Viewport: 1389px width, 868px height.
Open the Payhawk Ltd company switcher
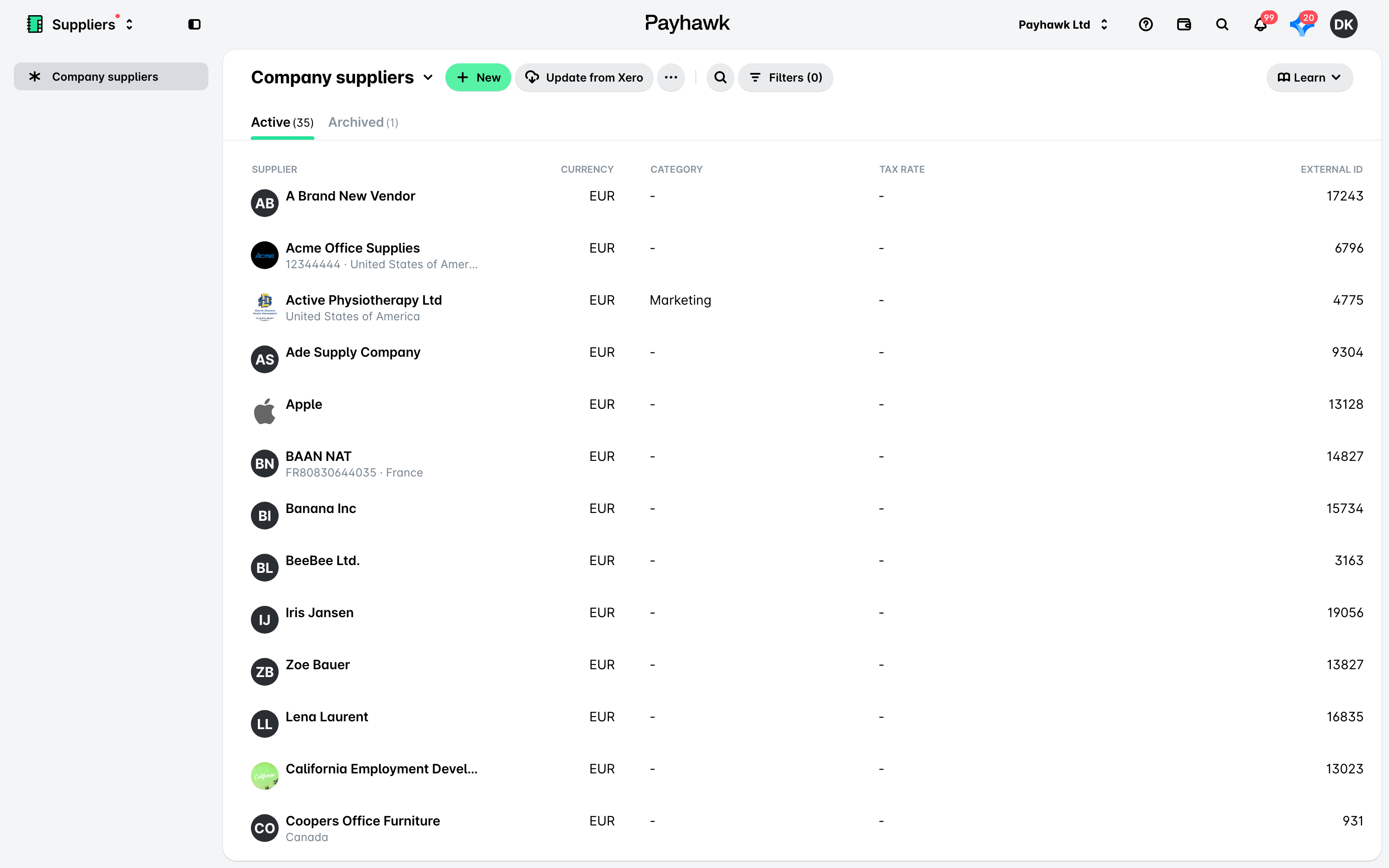(x=1063, y=24)
